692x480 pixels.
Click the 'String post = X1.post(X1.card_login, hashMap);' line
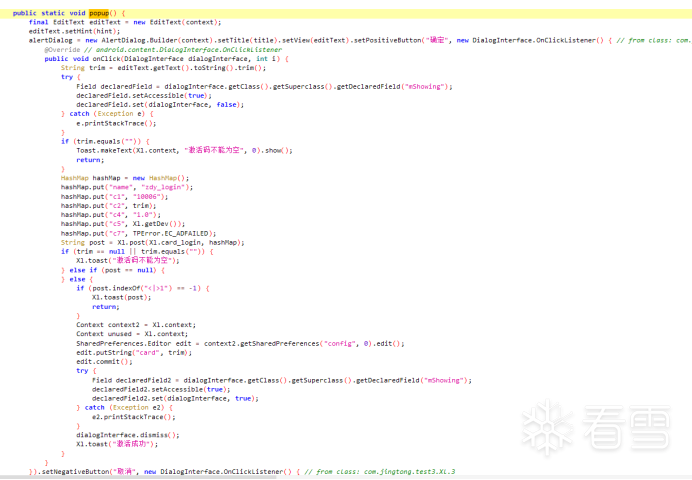[152, 243]
